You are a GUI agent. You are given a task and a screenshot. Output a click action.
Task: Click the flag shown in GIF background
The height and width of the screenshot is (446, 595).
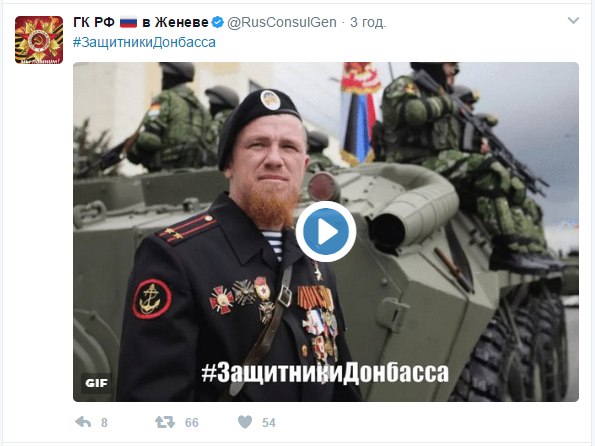[359, 114]
